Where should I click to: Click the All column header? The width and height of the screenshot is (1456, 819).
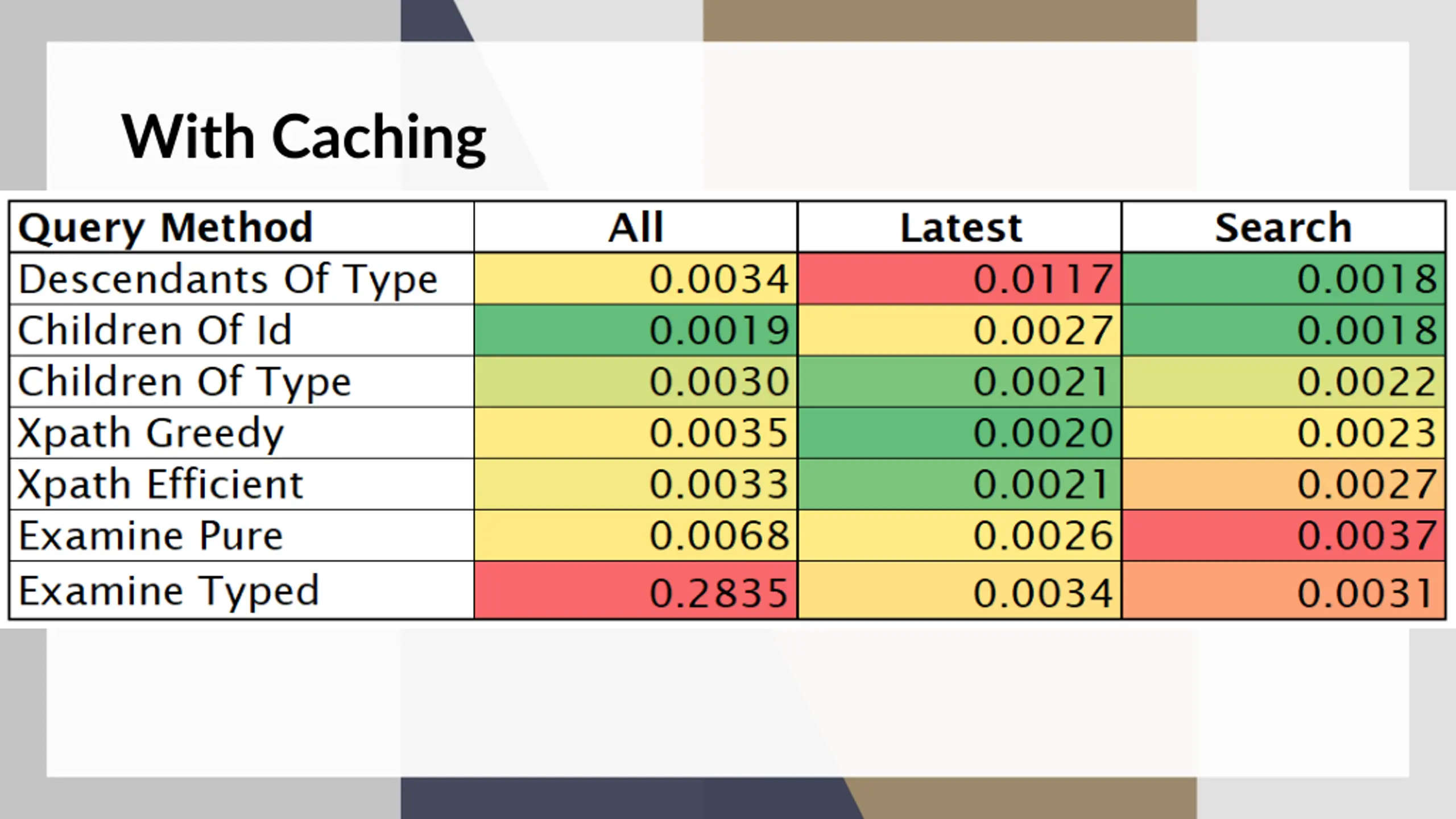(636, 227)
